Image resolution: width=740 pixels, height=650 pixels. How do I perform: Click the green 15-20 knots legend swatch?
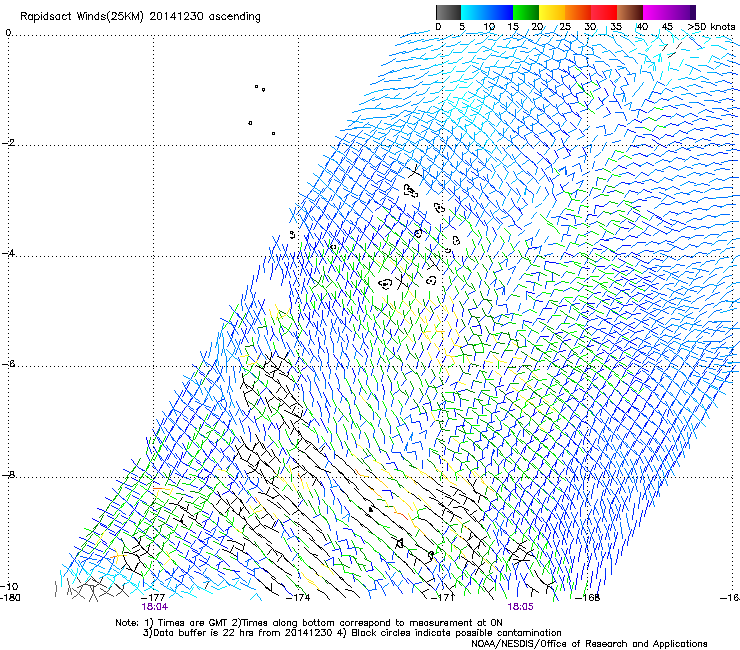point(526,12)
